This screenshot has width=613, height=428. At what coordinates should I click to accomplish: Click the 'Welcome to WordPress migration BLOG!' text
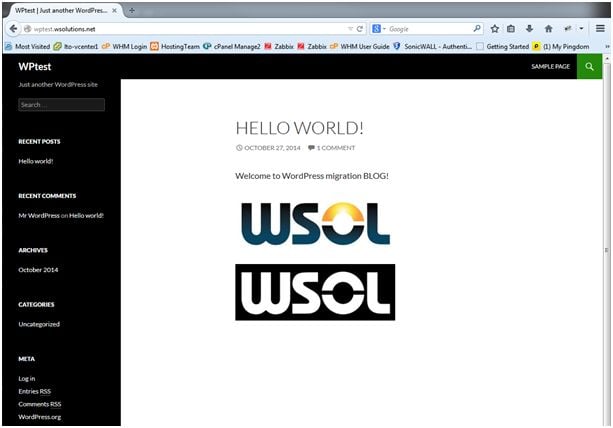[312, 176]
